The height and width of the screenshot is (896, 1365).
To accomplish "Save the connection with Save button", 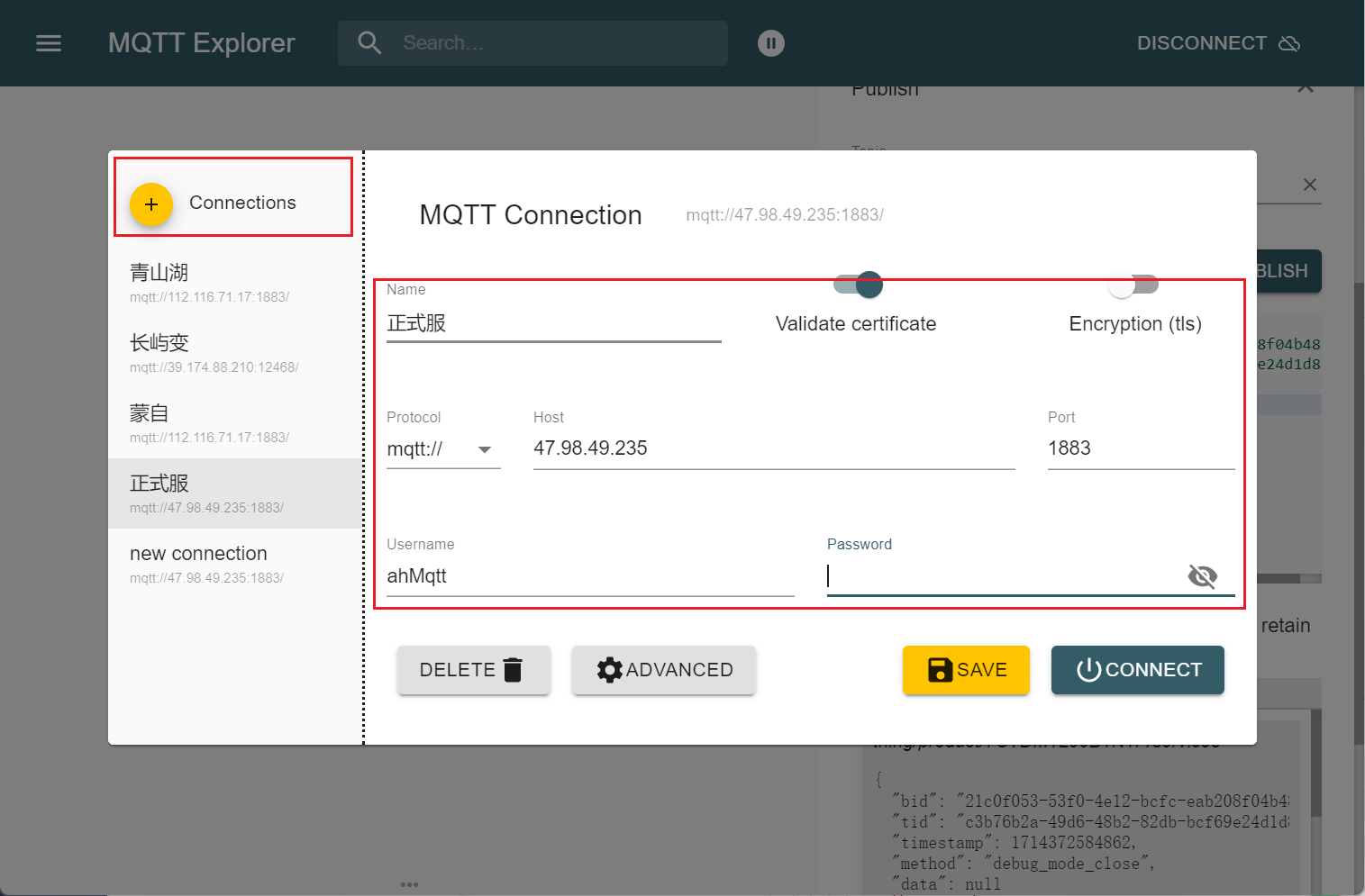I will tap(966, 670).
